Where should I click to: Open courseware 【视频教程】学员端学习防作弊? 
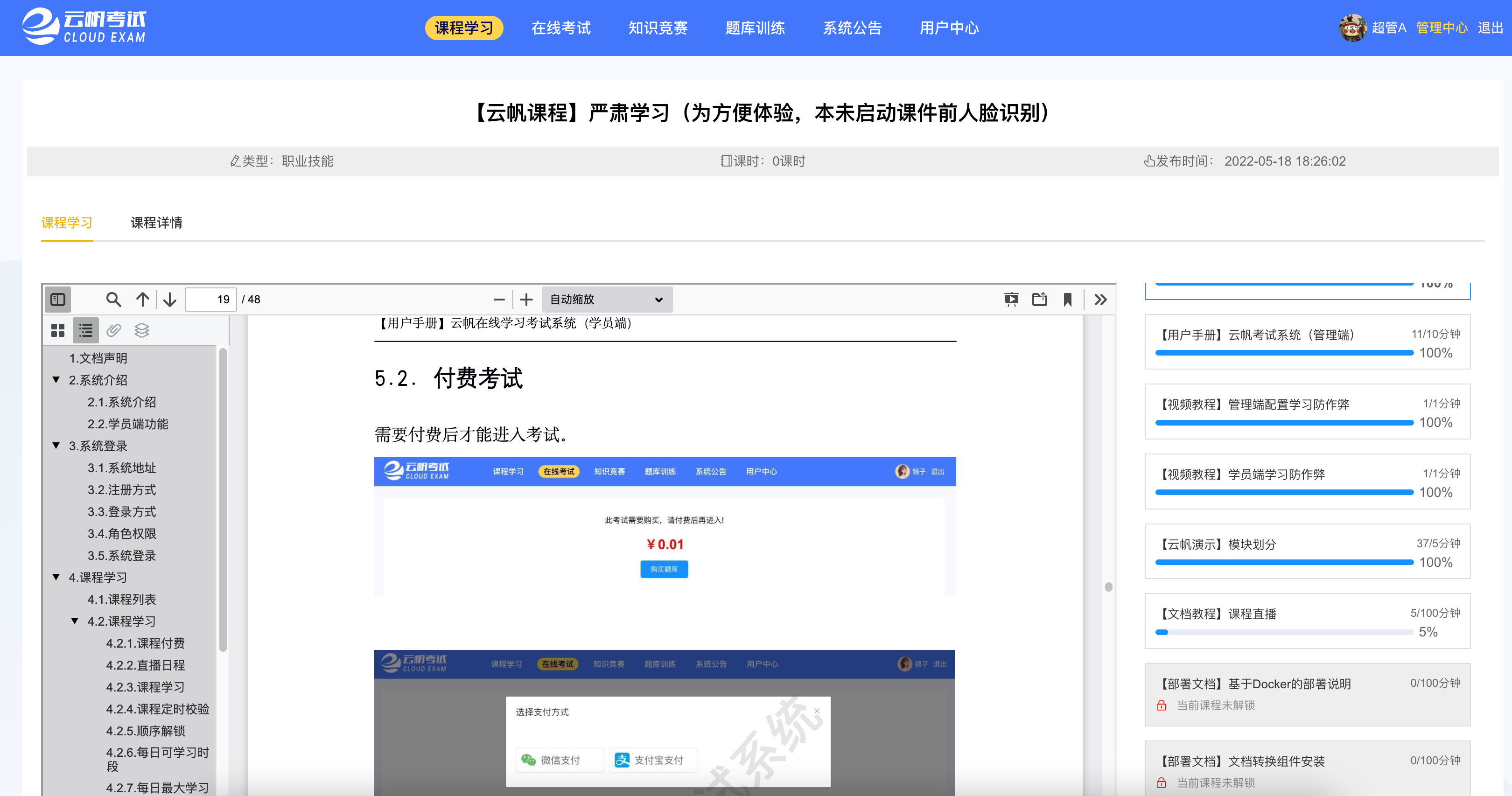(x=1308, y=482)
